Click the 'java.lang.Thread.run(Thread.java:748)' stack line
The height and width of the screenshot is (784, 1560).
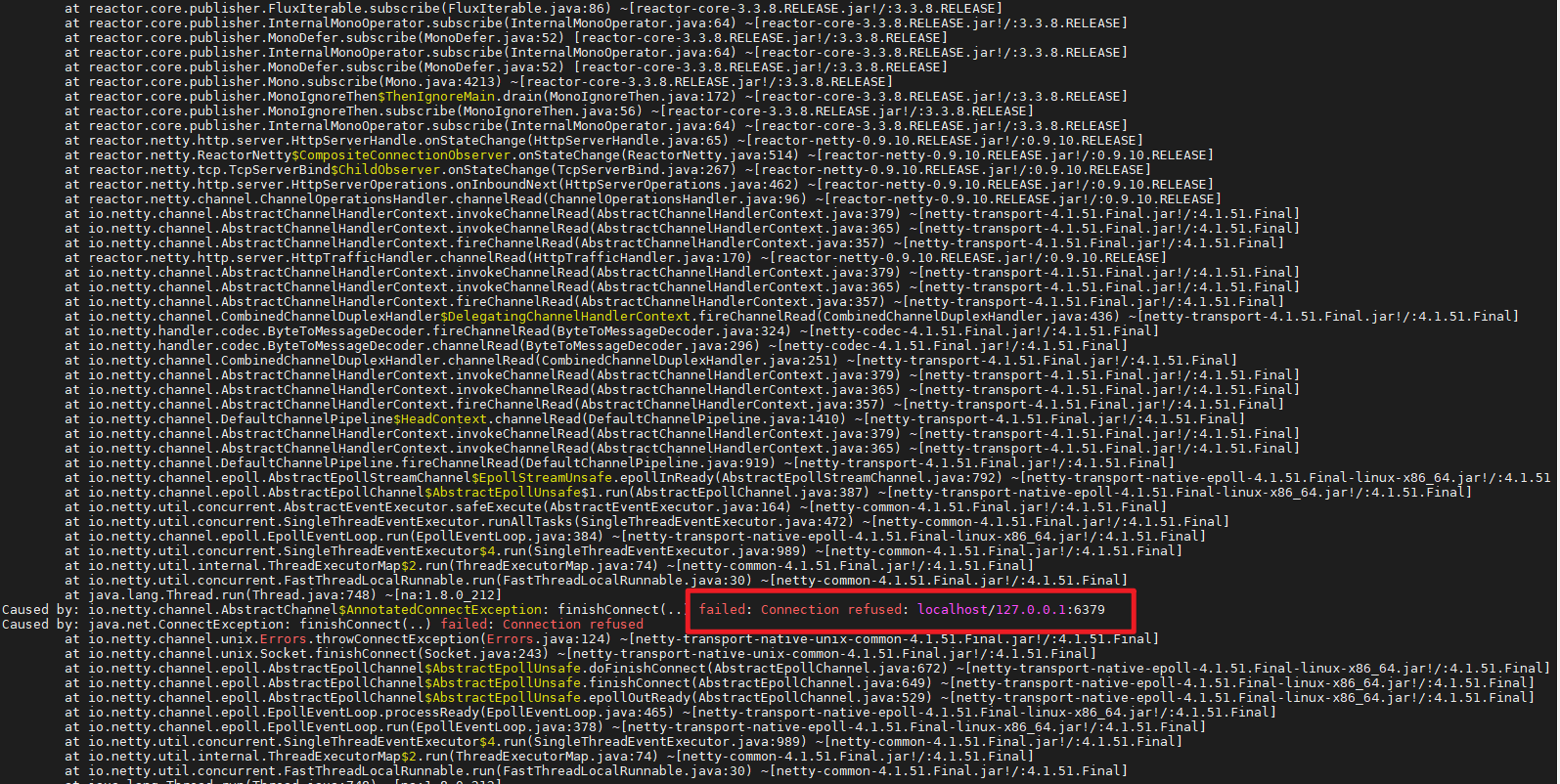(x=283, y=594)
